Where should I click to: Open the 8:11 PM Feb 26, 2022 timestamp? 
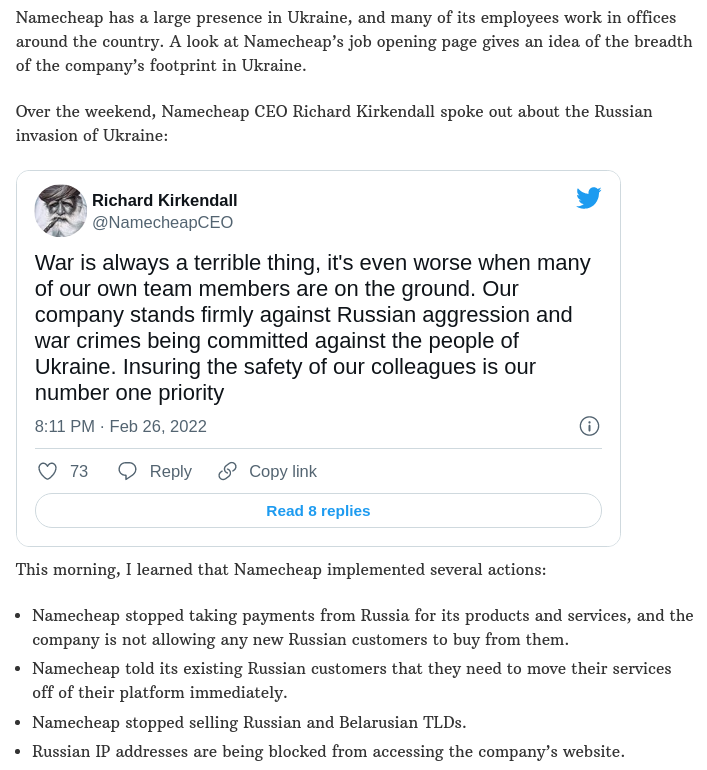(x=121, y=426)
